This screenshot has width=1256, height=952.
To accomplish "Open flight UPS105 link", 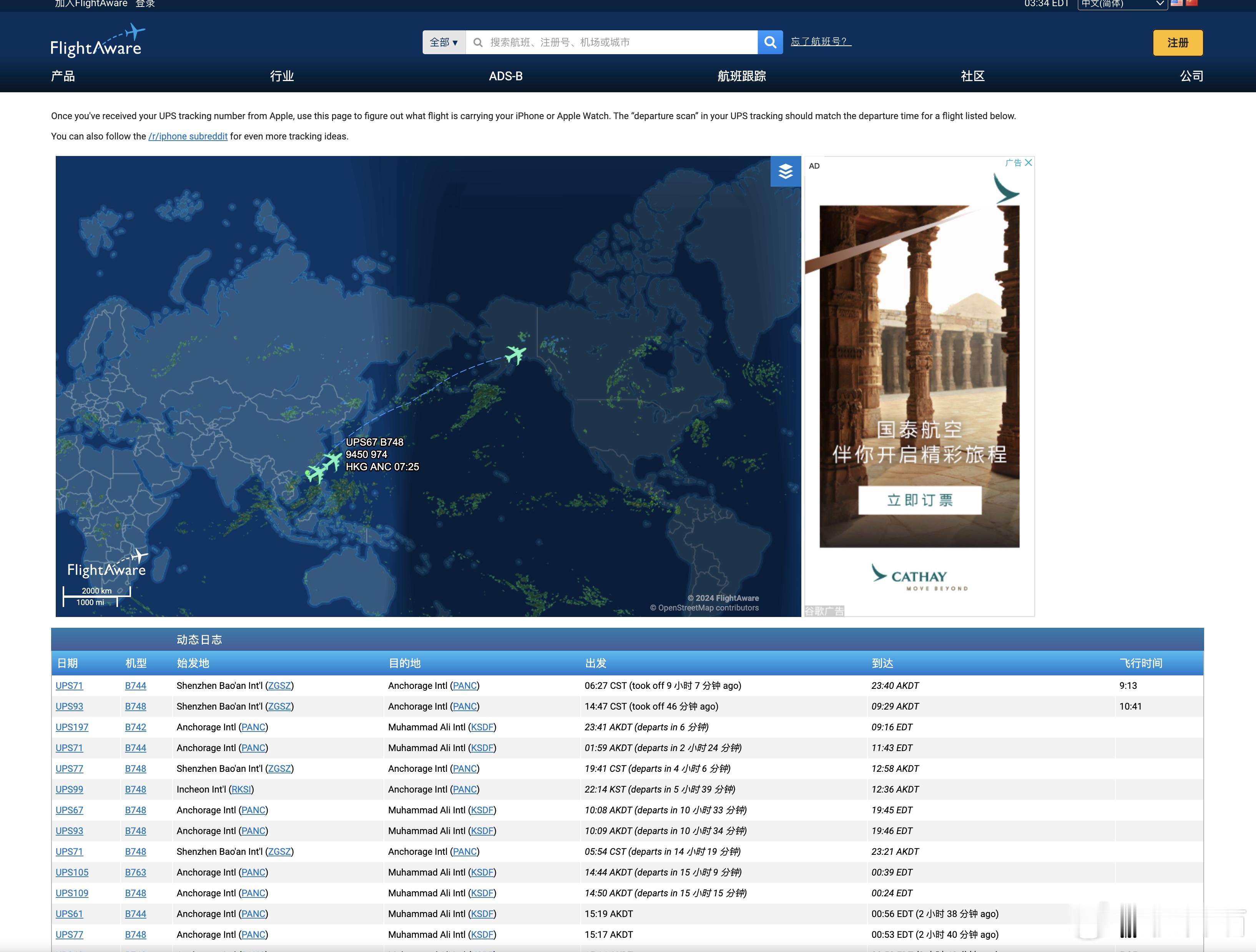I will [72, 872].
